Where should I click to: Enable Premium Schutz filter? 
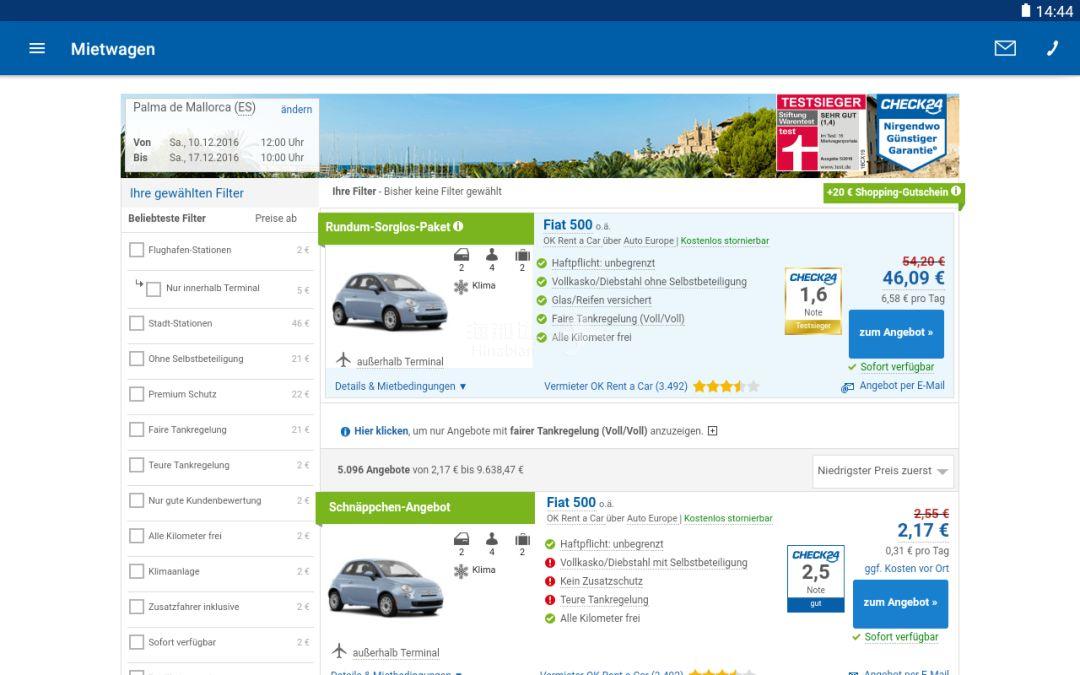tap(136, 394)
